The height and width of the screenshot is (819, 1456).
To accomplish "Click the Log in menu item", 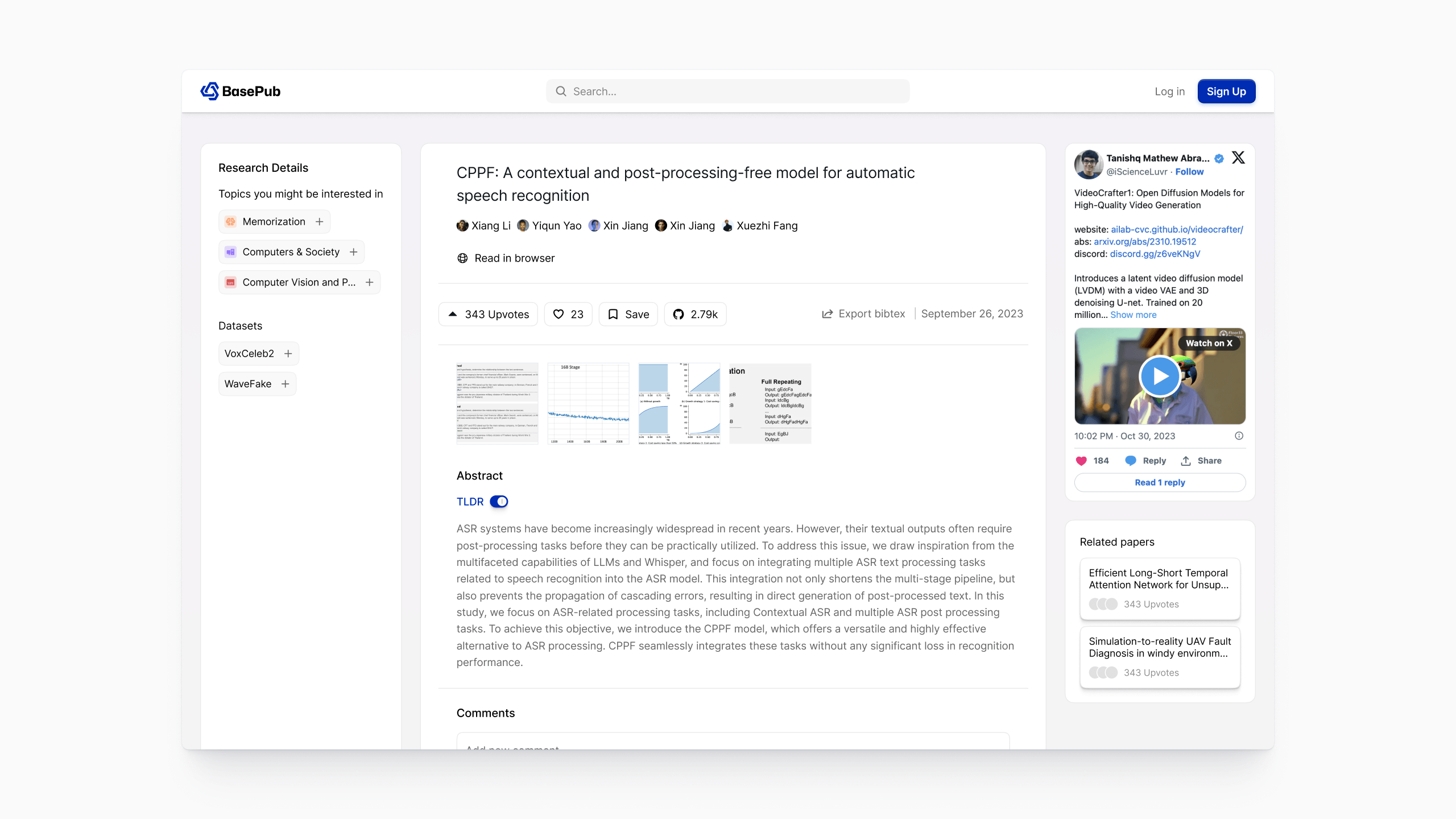I will (1169, 92).
